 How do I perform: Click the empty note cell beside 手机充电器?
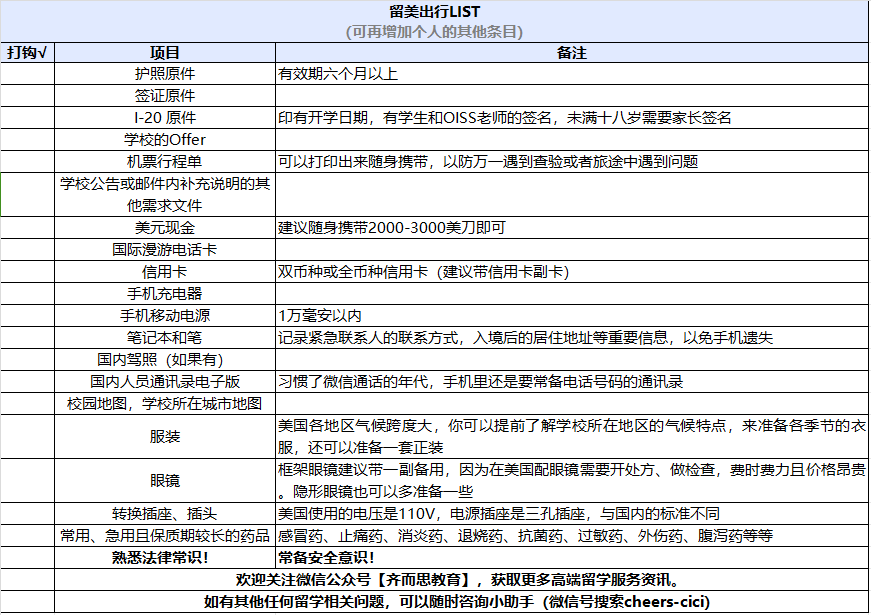[x=572, y=293]
